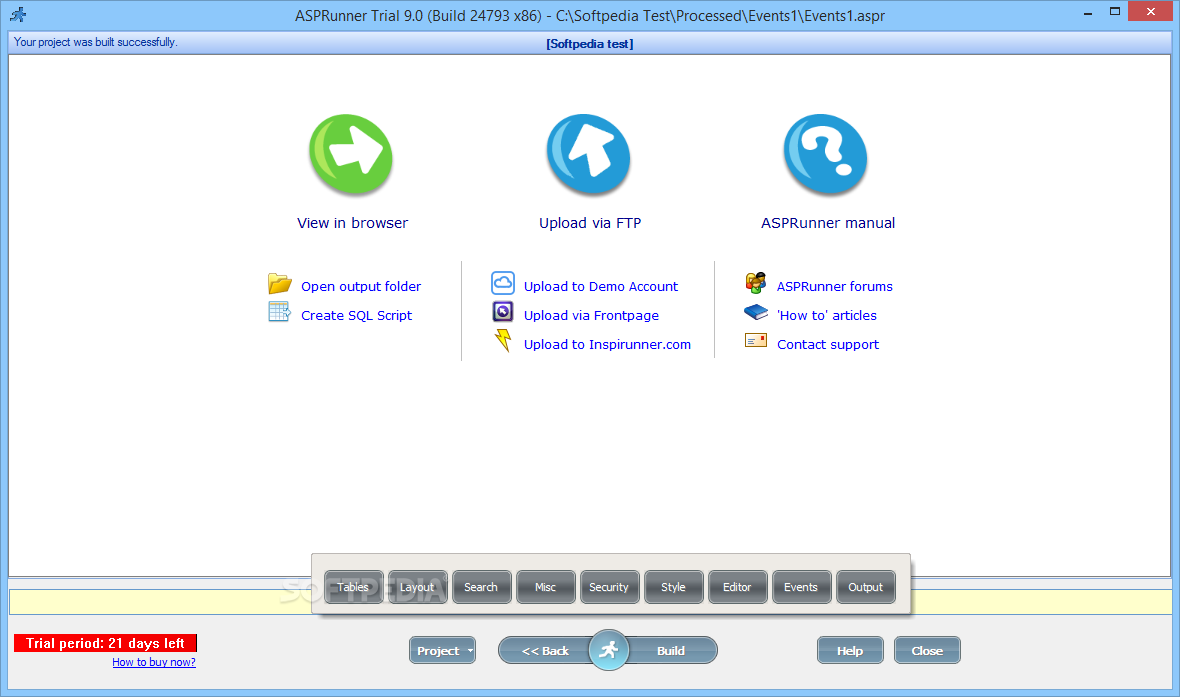Visit the ASPRunner forums link
The height and width of the screenshot is (697, 1180).
point(835,286)
